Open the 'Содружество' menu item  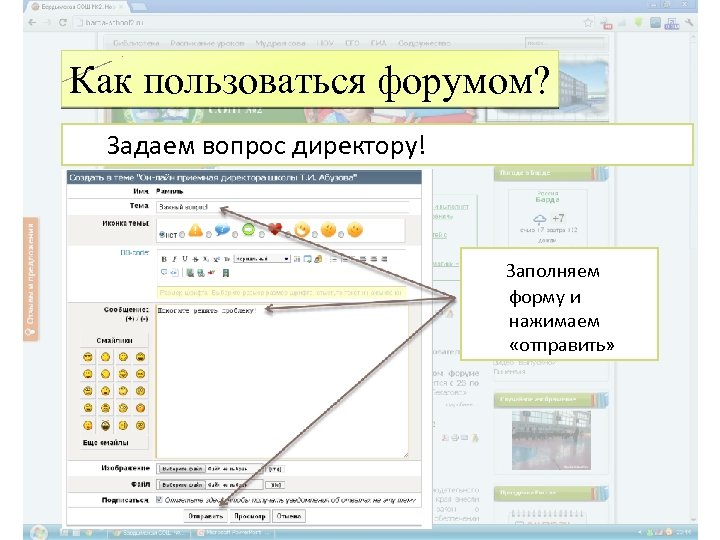coord(424,43)
